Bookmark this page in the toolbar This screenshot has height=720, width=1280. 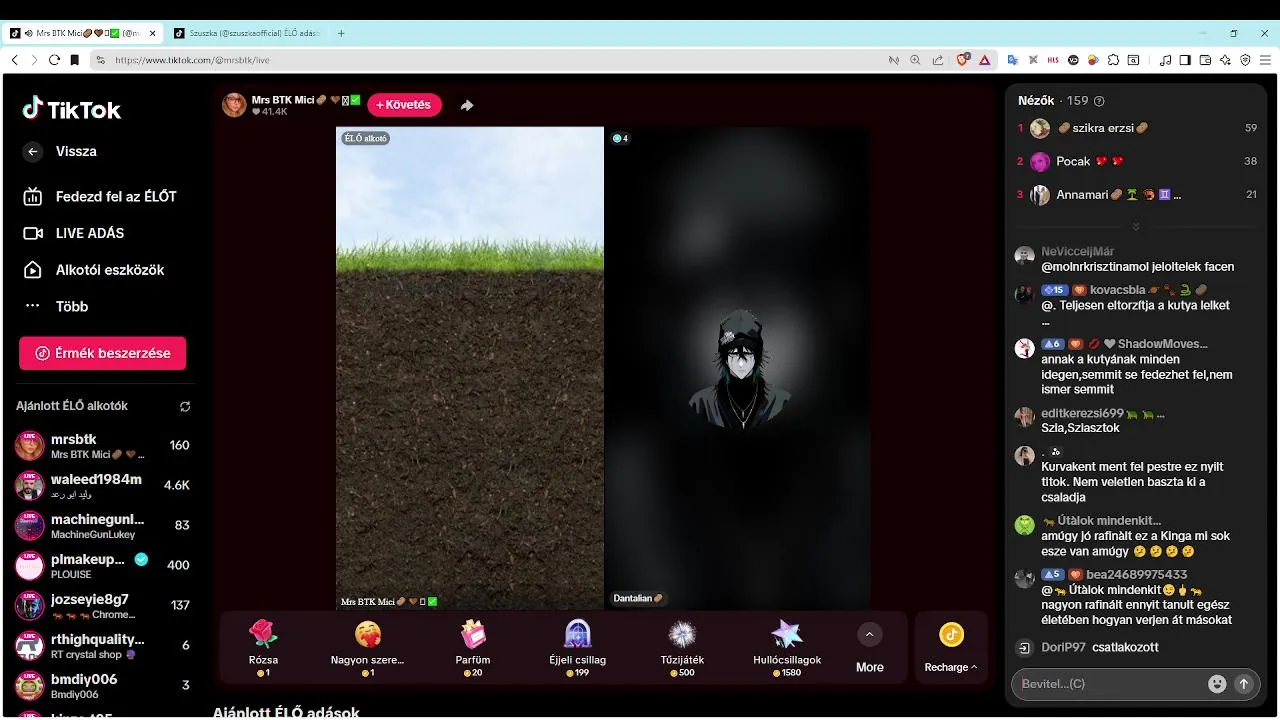click(74, 60)
